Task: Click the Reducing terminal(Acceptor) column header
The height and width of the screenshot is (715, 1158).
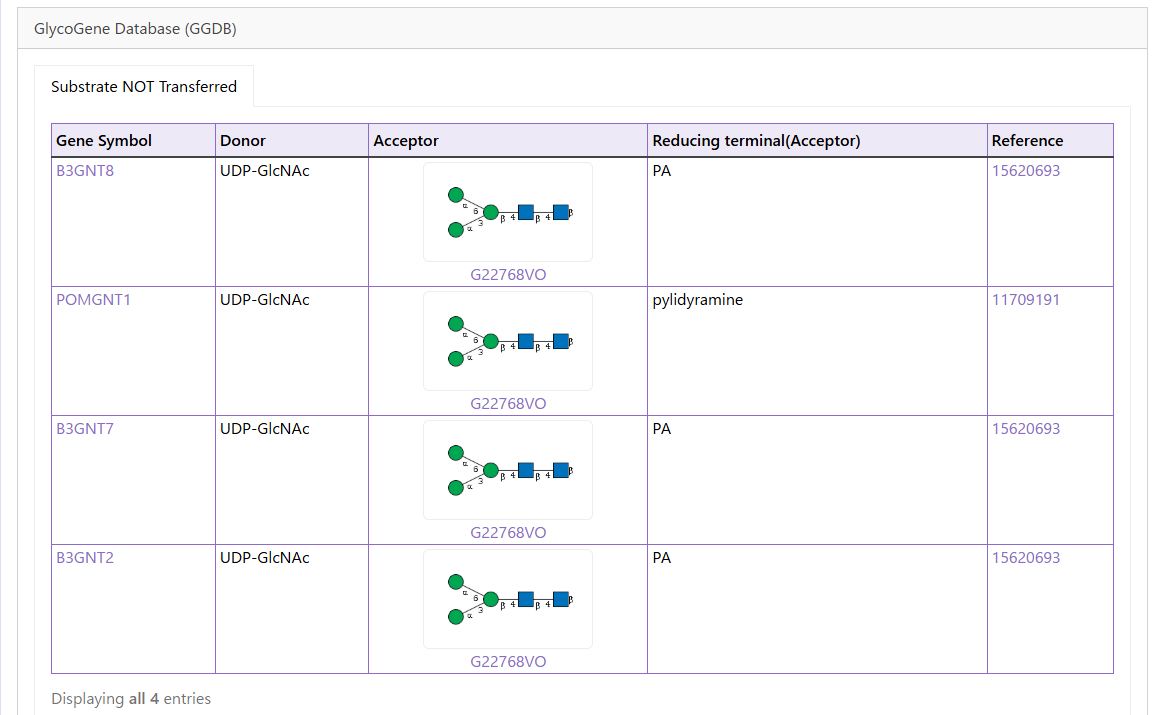Action: [756, 141]
